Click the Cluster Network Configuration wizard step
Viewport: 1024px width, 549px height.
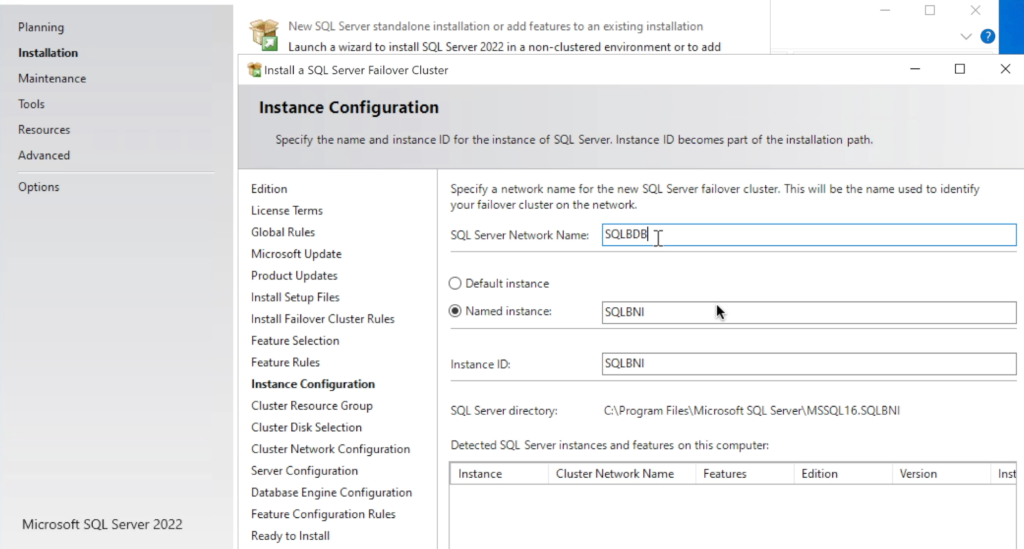tap(330, 448)
